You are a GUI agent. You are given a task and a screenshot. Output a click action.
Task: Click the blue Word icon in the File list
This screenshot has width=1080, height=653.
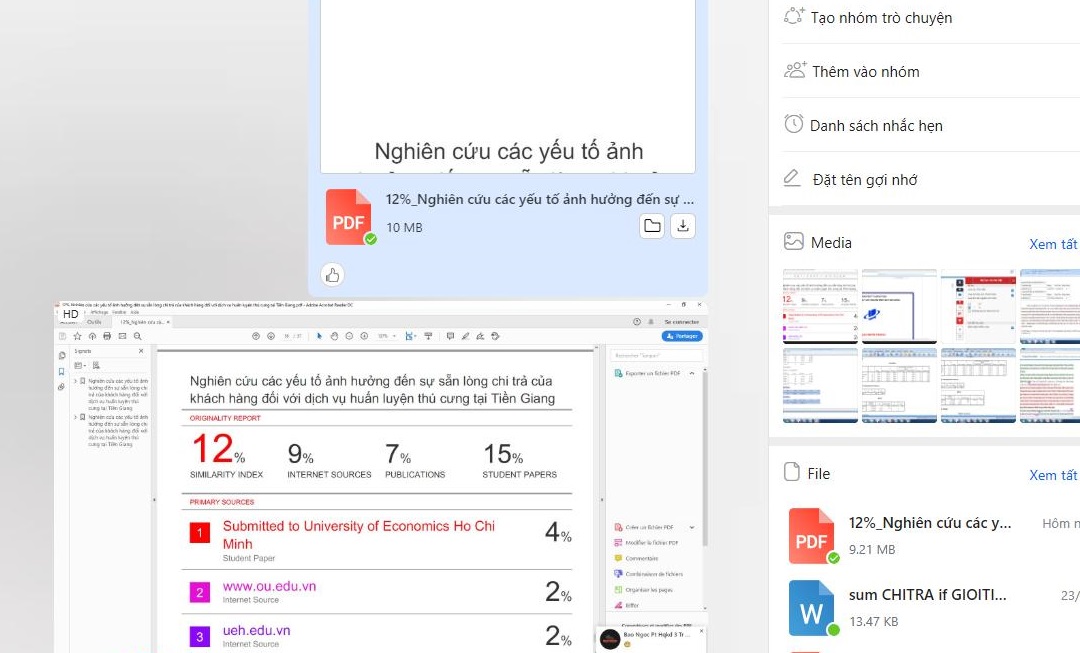tap(813, 608)
